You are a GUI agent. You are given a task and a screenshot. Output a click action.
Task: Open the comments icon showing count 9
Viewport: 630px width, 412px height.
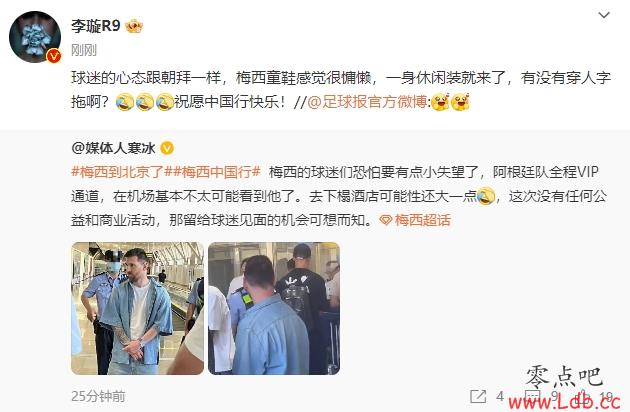coord(533,396)
